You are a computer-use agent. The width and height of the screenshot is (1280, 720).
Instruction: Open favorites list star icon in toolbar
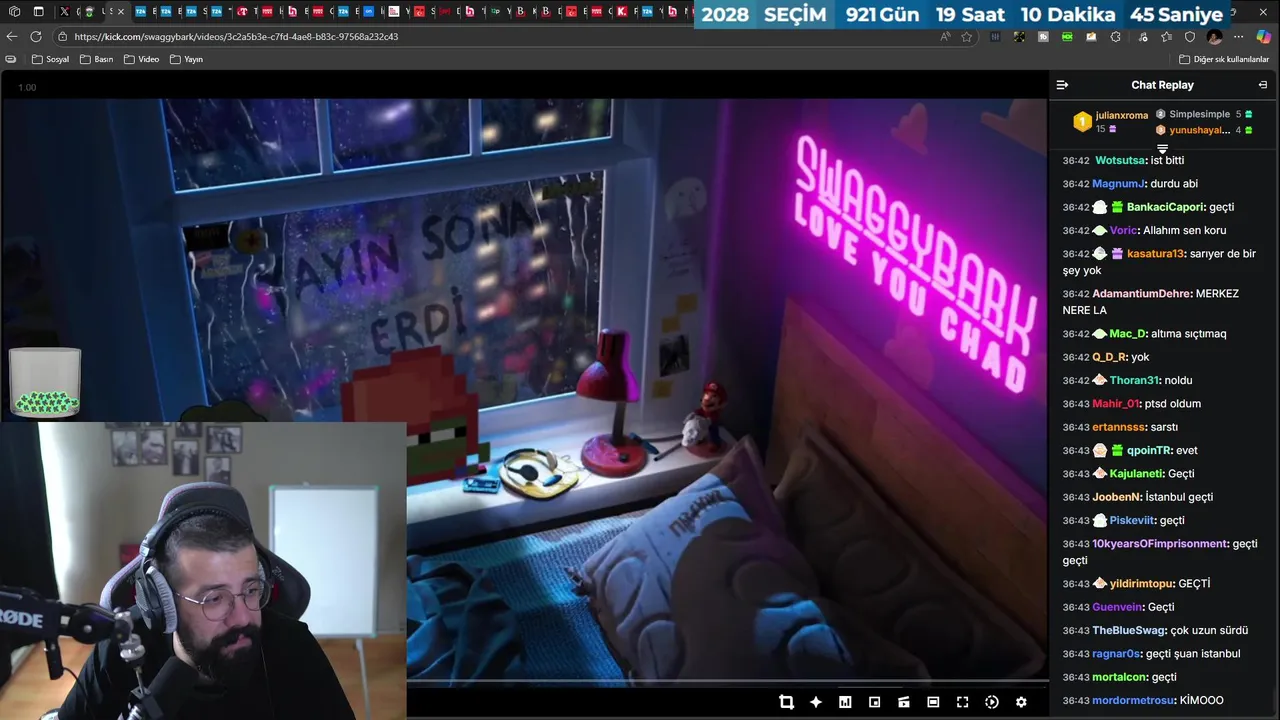point(1166,36)
